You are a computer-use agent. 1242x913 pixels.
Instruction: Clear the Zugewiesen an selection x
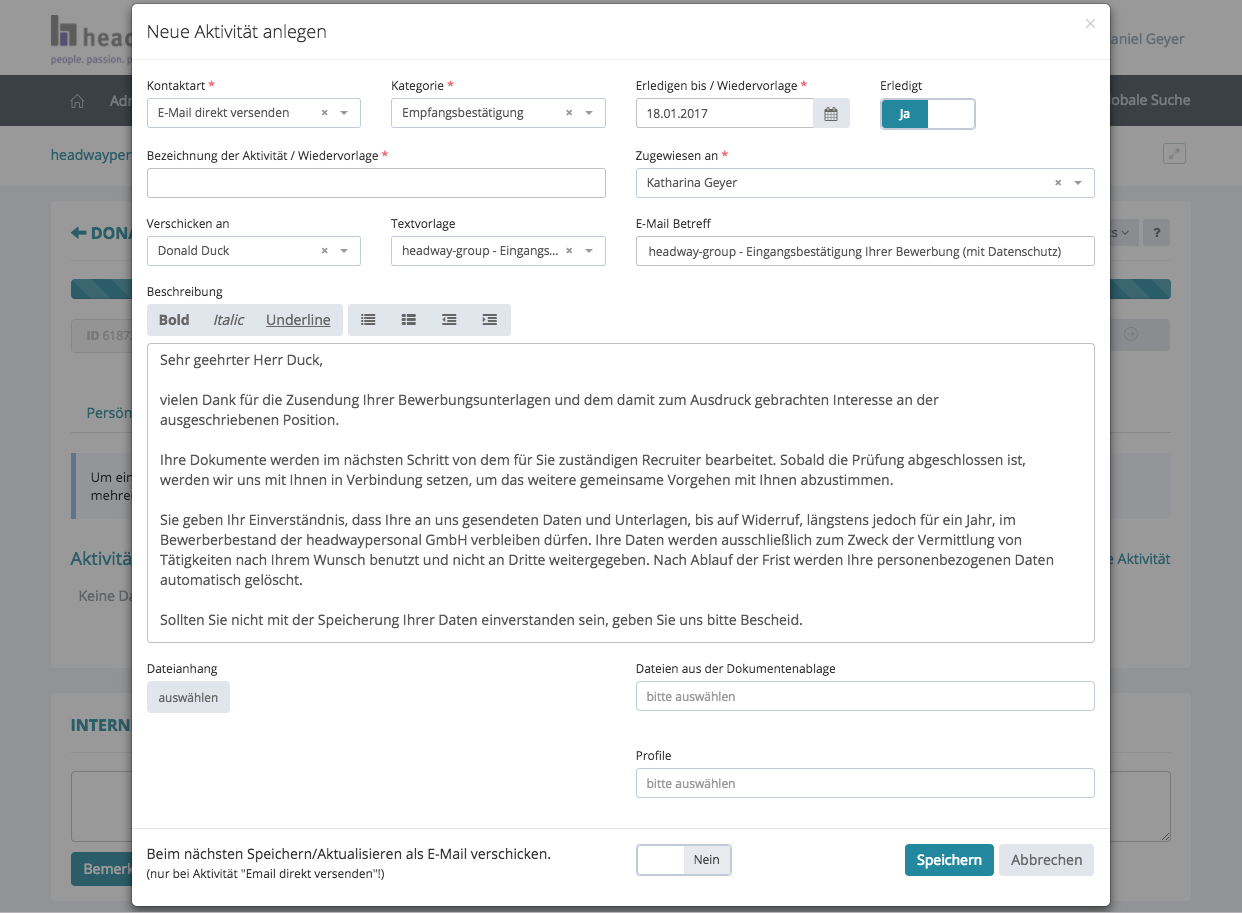point(1058,183)
